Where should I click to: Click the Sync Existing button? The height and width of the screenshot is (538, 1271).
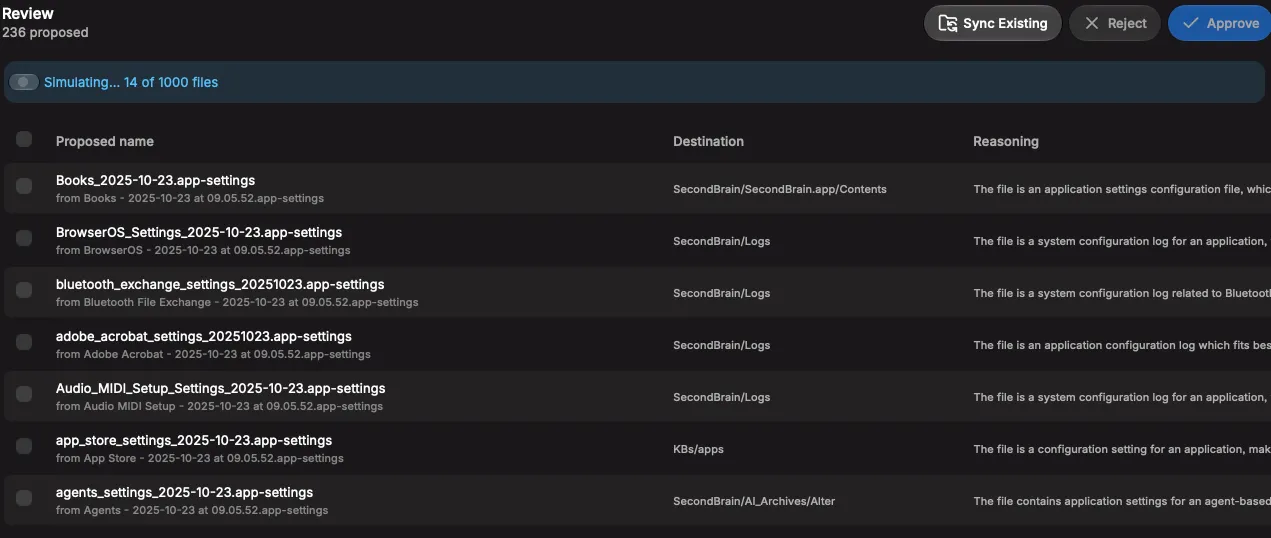[x=992, y=23]
